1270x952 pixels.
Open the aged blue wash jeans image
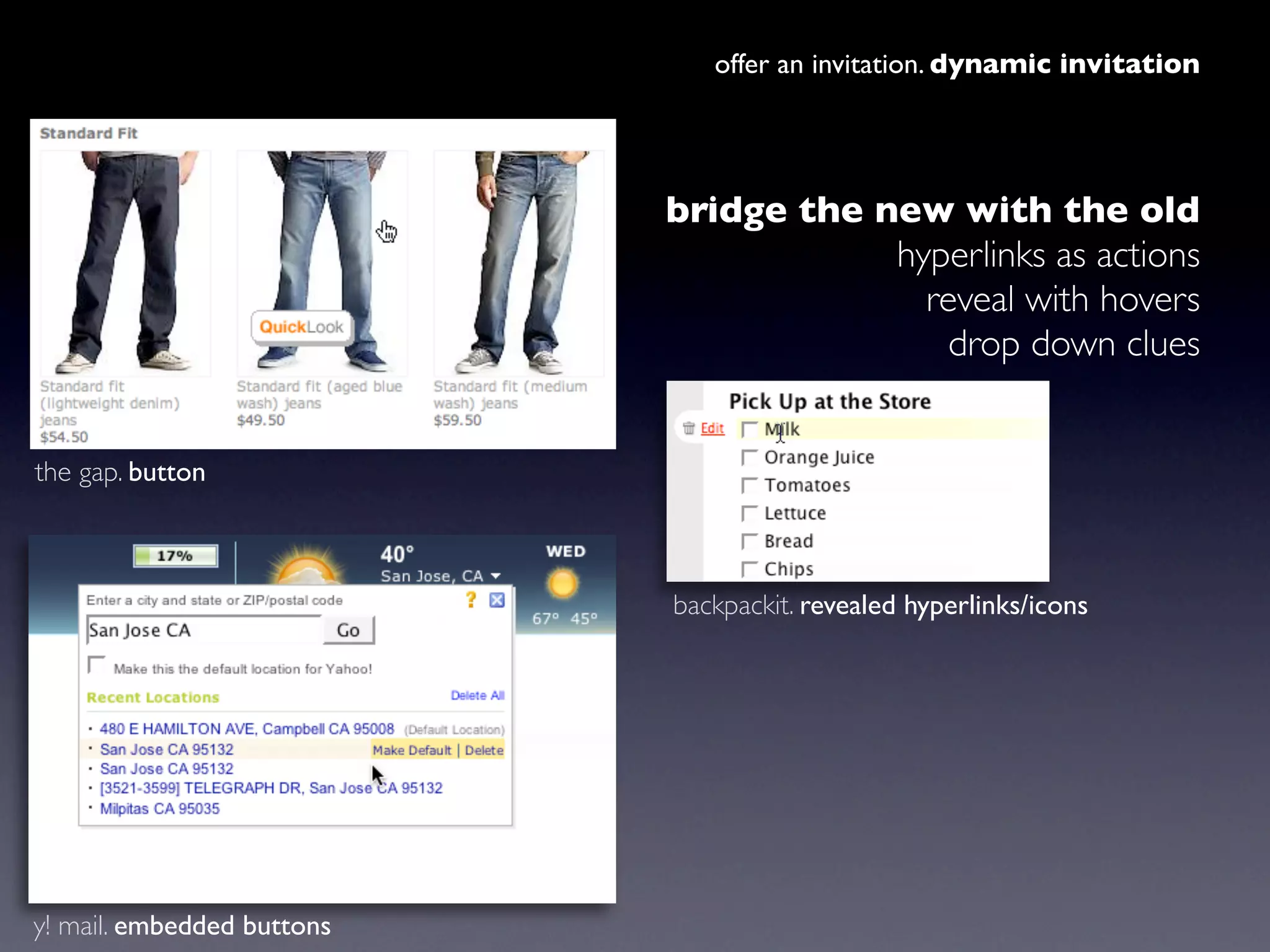pos(322,263)
